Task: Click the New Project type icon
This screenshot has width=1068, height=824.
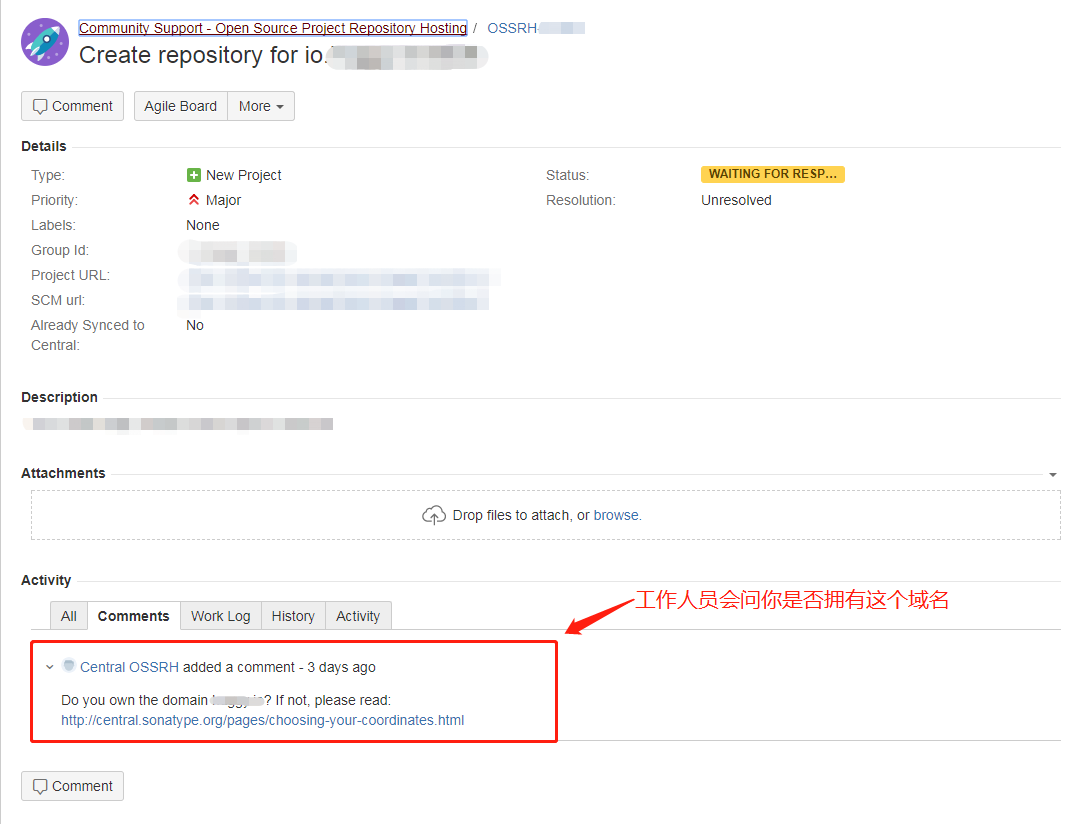Action: point(194,175)
